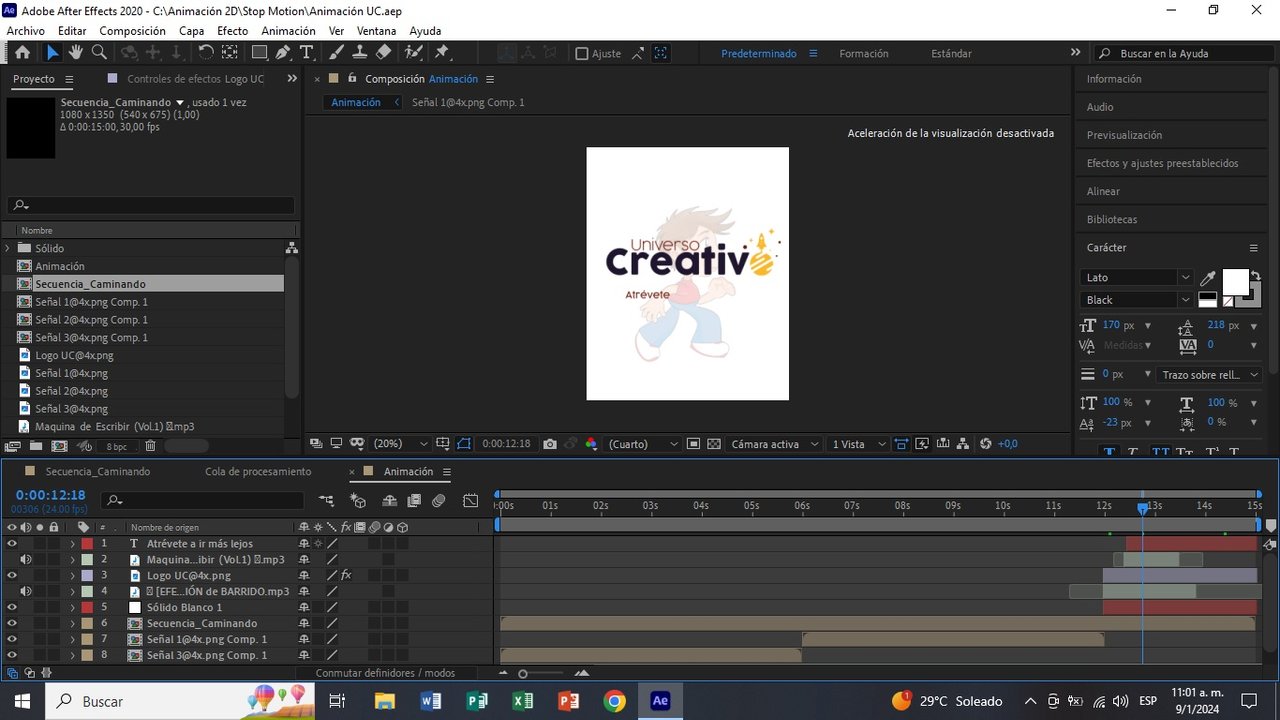Screen dimensions: 1280x720
Task: Toggle the motion blur timeline icon
Action: (x=438, y=501)
